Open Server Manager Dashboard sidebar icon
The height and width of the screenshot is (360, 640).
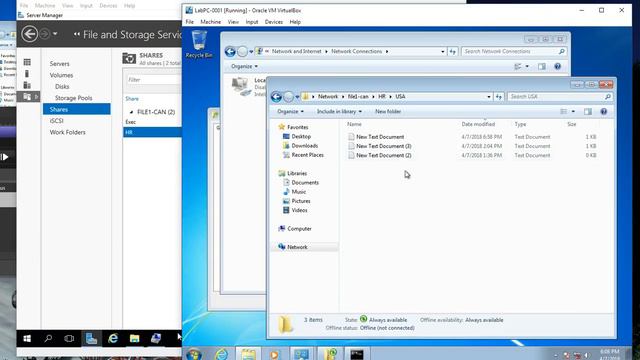[27, 62]
